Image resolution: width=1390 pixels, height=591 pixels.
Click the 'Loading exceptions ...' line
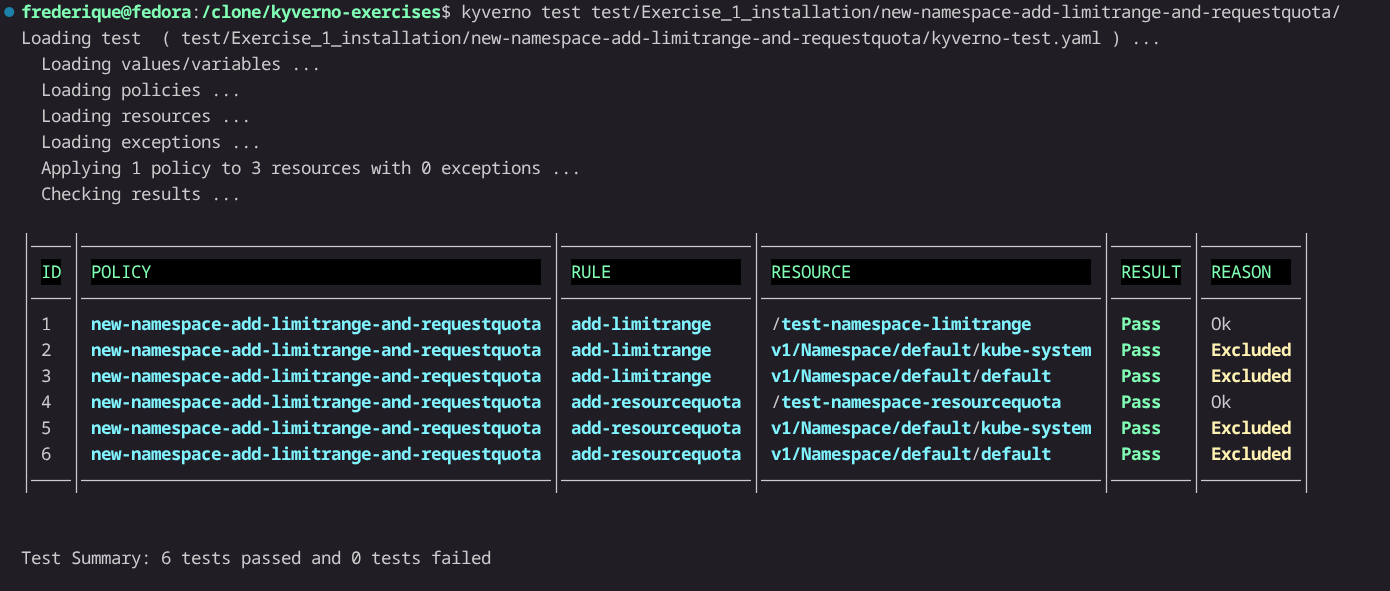point(151,142)
